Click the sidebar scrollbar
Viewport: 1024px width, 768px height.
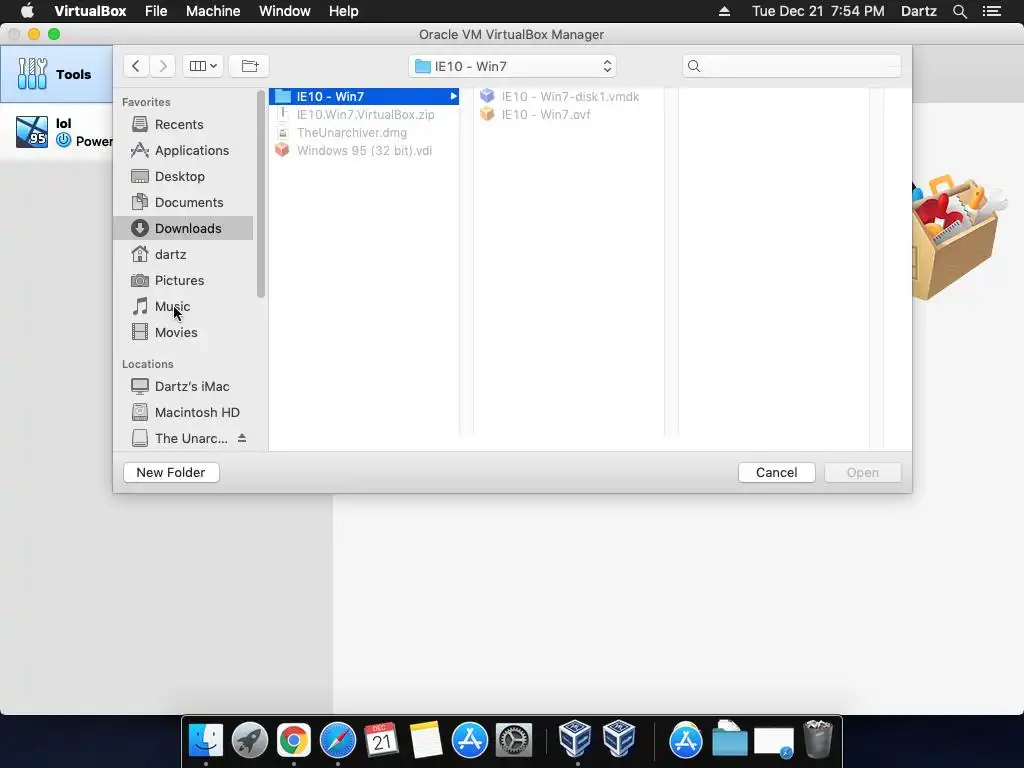(261, 194)
